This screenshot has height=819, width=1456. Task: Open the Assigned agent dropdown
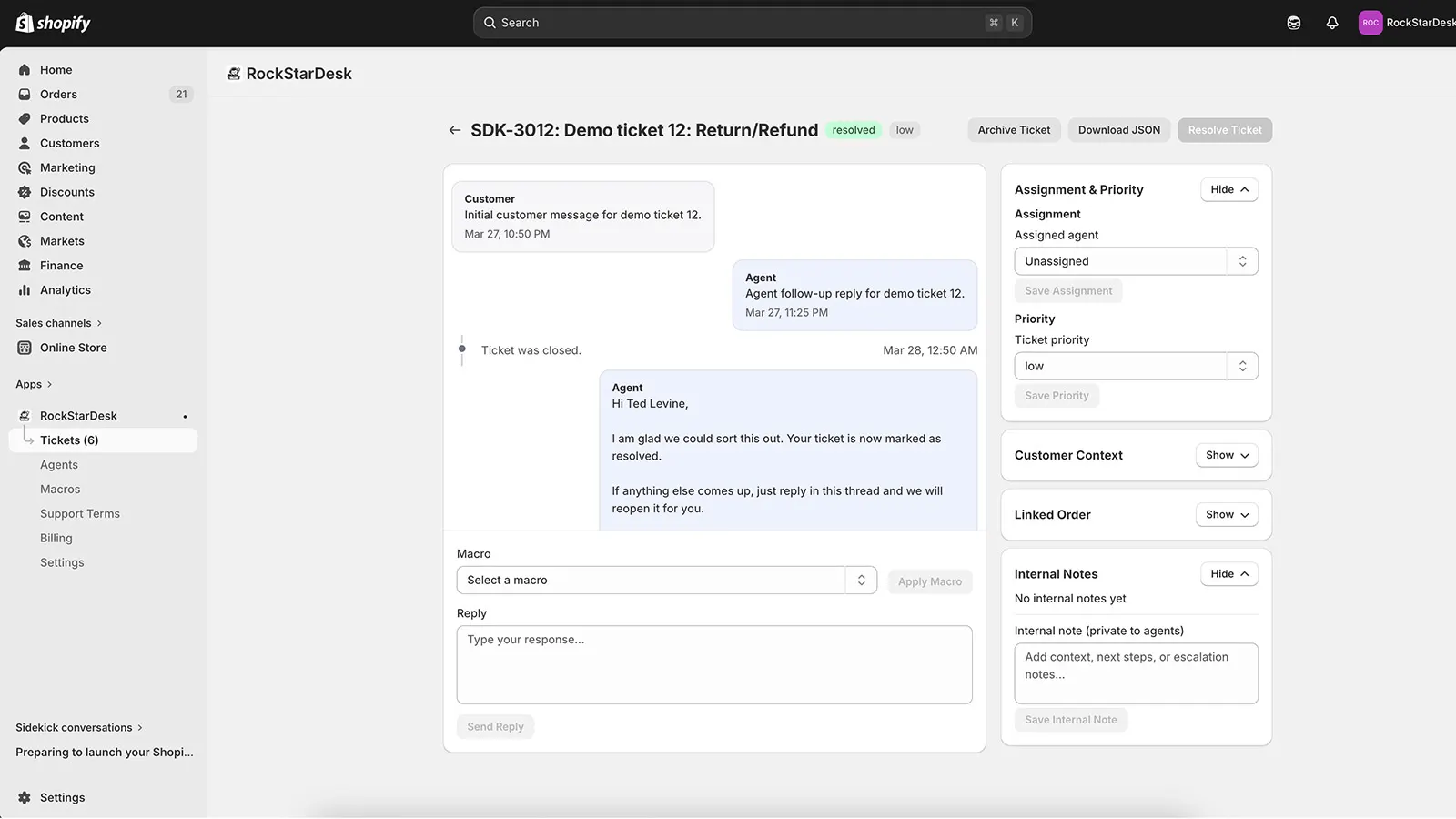coord(1136,262)
